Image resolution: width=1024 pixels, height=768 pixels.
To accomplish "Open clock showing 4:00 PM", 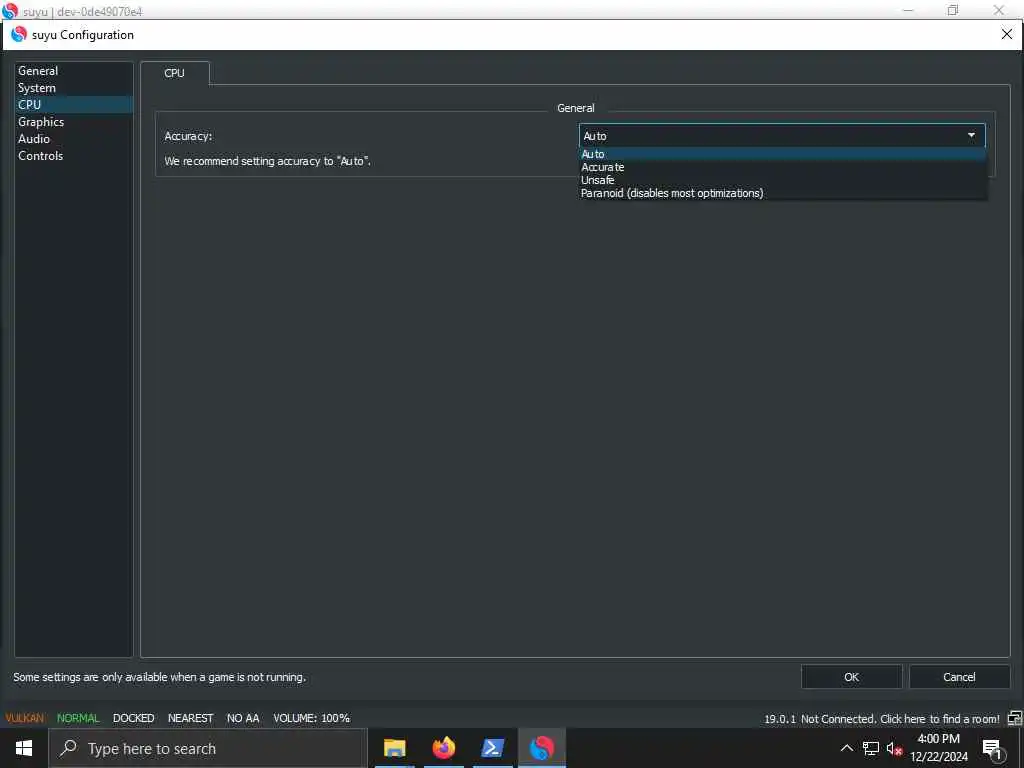I will click(939, 748).
